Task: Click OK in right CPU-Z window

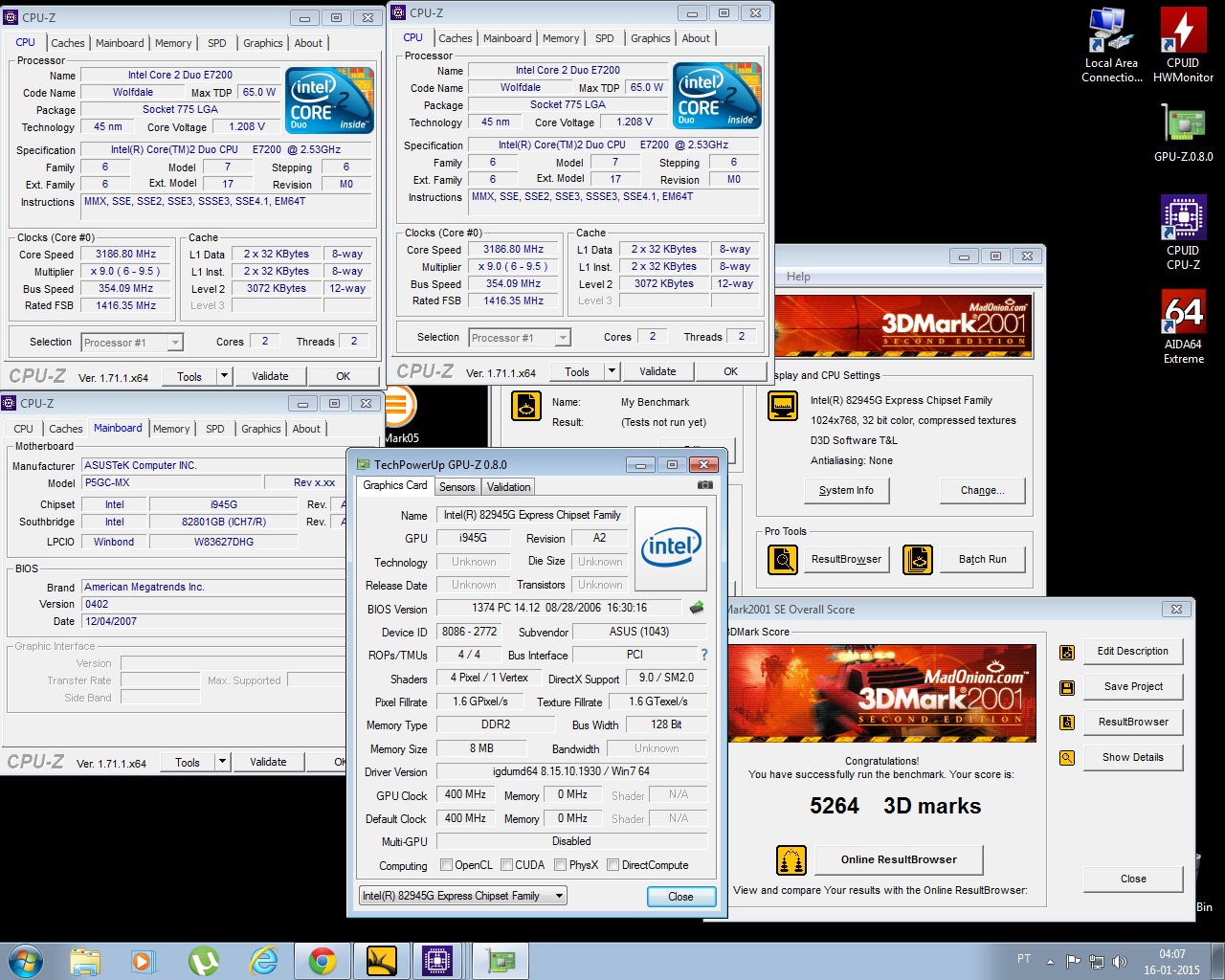Action: point(731,371)
